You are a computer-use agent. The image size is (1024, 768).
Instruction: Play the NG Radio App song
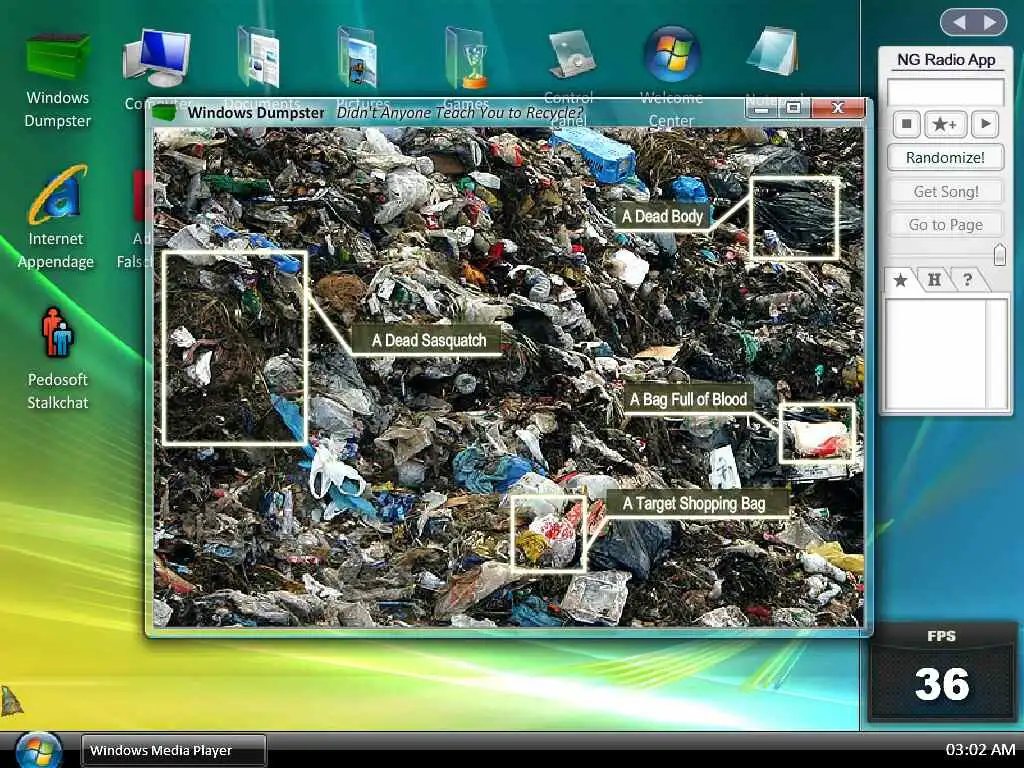985,124
